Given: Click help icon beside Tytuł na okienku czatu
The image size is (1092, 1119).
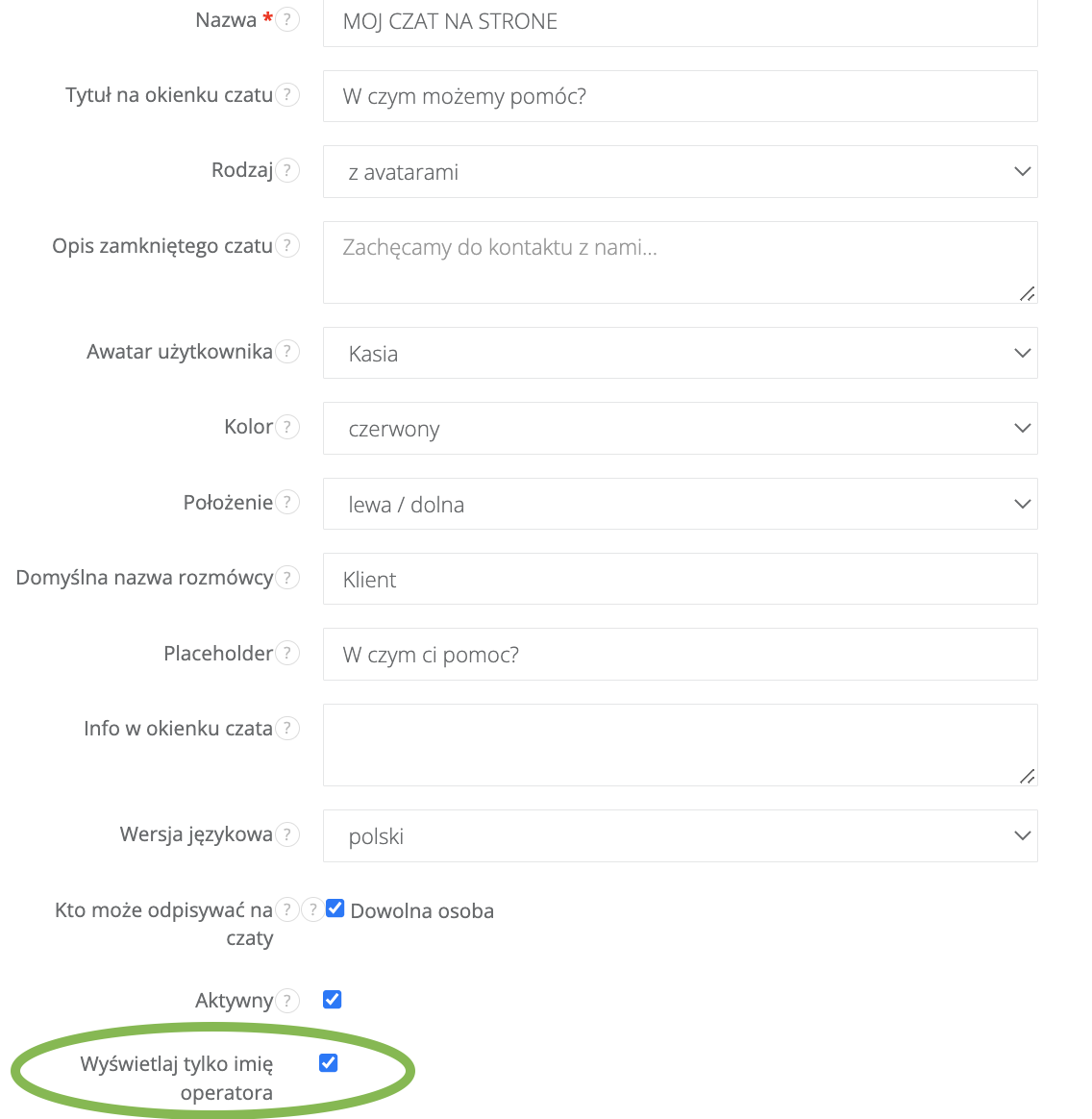Looking at the screenshot, I should coord(286,95).
